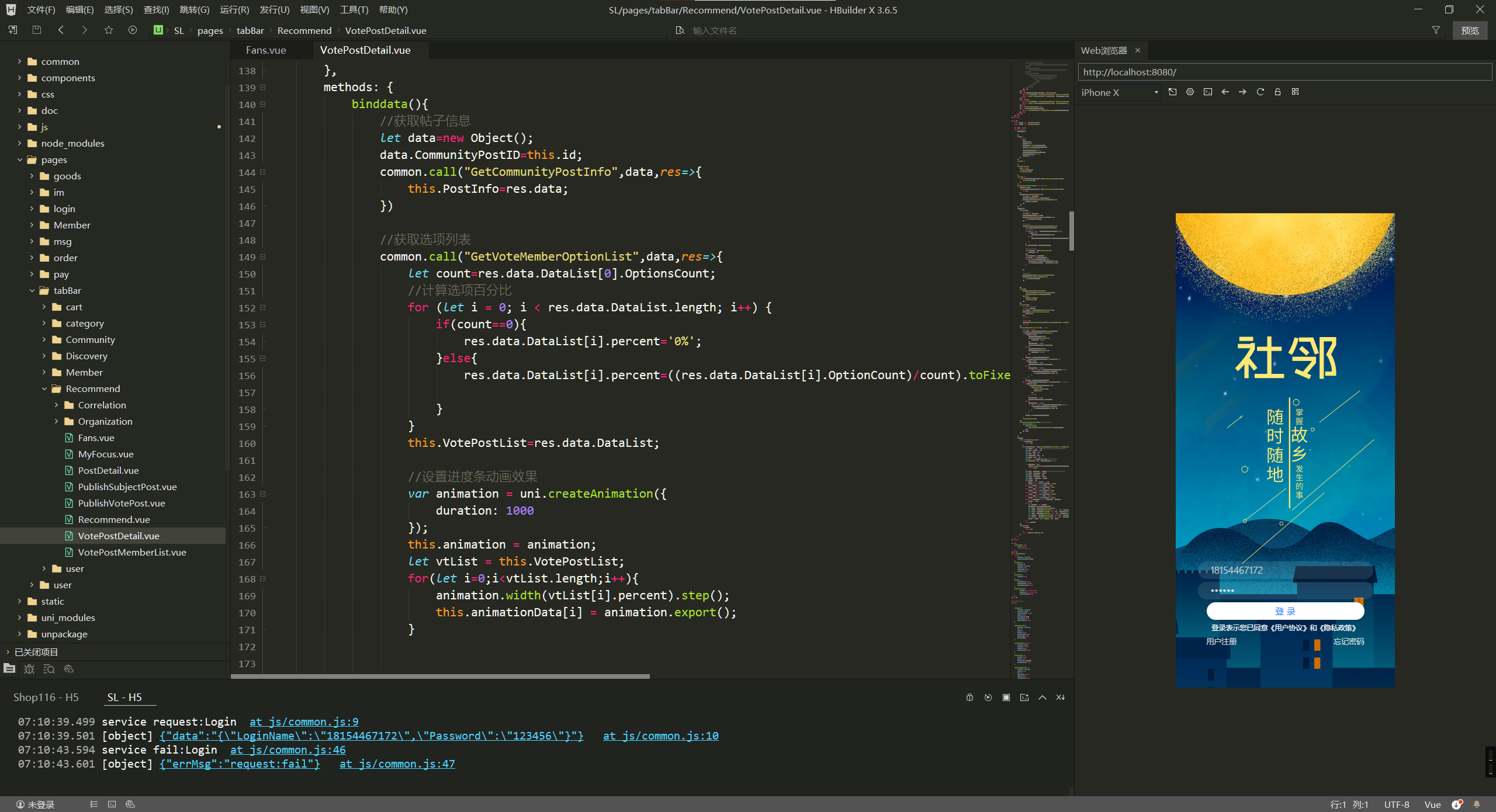The image size is (1496, 812).
Task: Click the forward navigation arrow icon
Action: (x=84, y=30)
